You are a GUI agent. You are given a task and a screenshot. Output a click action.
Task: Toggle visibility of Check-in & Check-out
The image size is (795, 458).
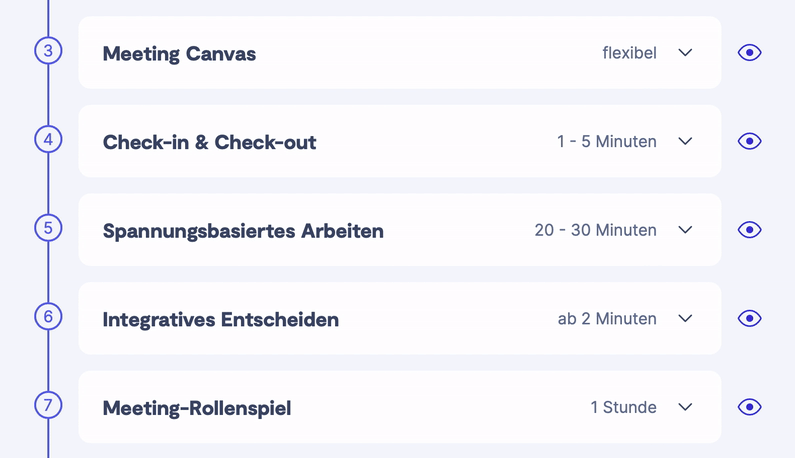749,141
